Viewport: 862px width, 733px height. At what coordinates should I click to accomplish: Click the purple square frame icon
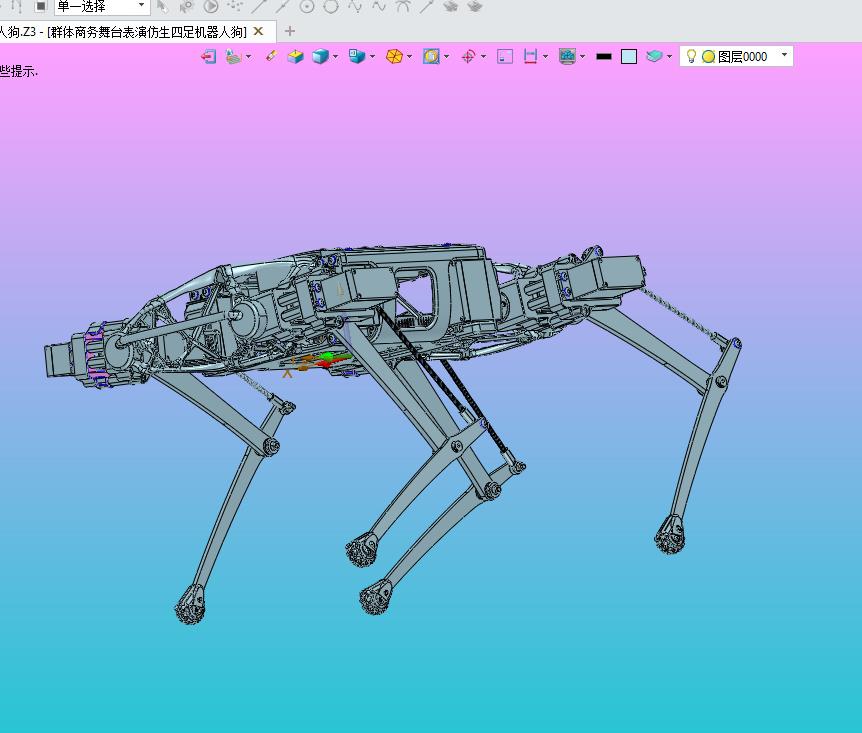click(505, 56)
